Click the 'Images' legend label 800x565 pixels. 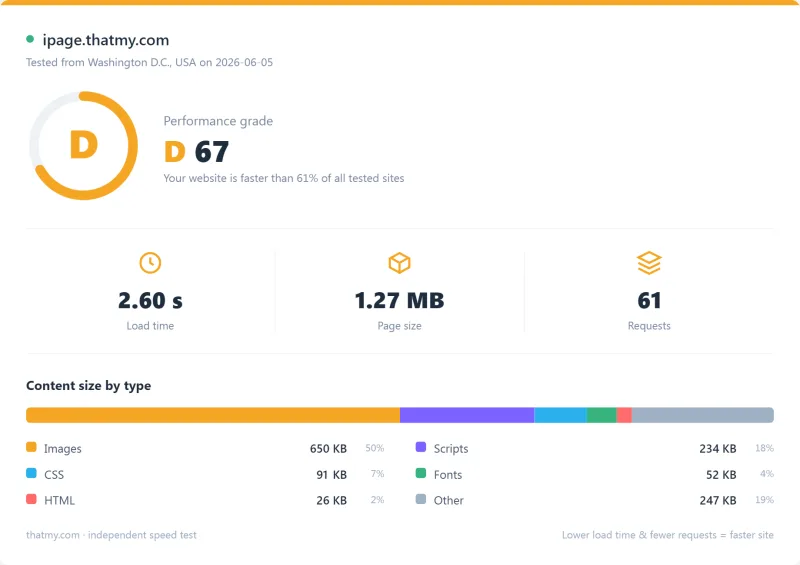tap(62, 449)
